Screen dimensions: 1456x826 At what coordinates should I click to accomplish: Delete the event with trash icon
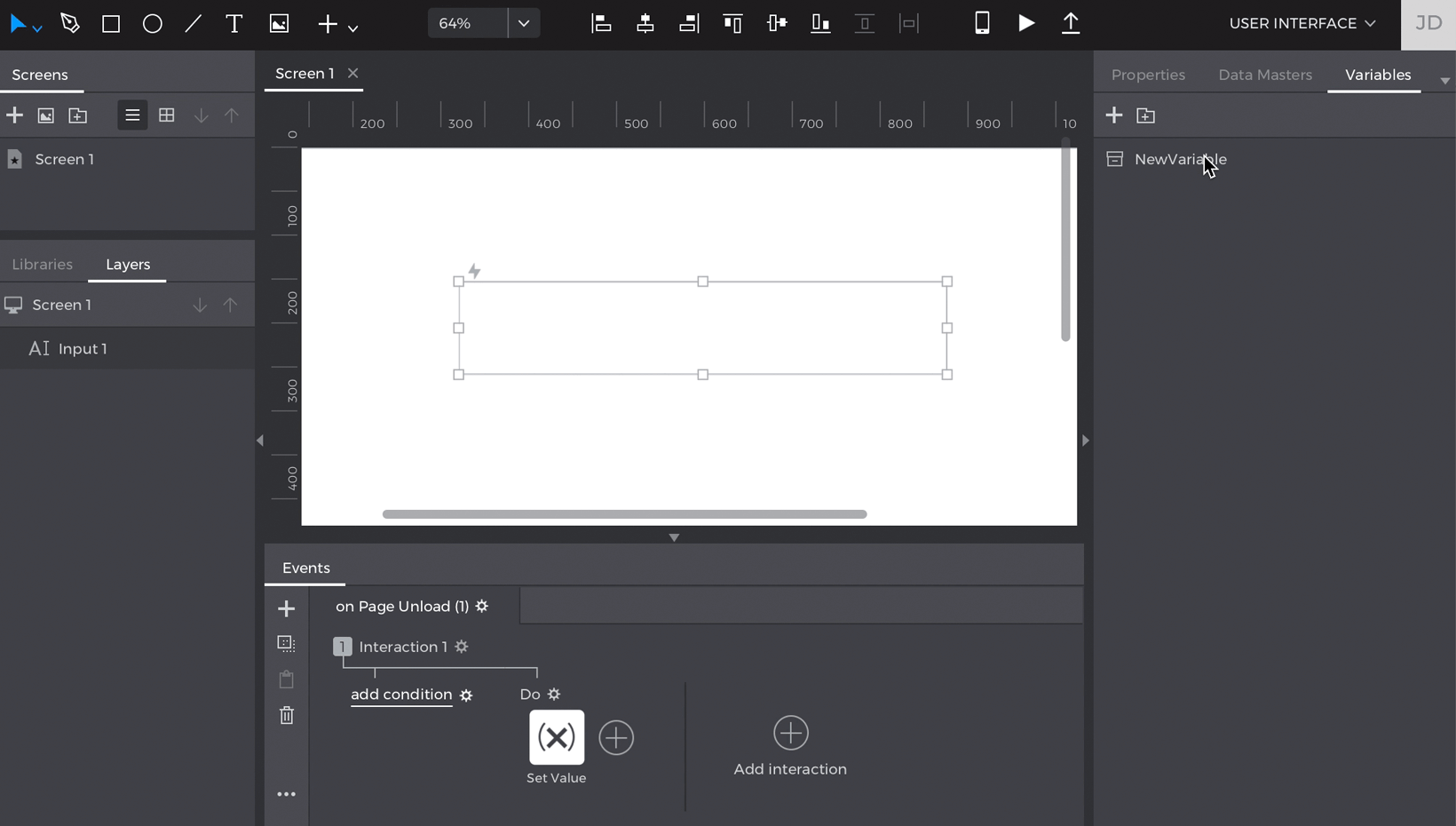[x=286, y=715]
